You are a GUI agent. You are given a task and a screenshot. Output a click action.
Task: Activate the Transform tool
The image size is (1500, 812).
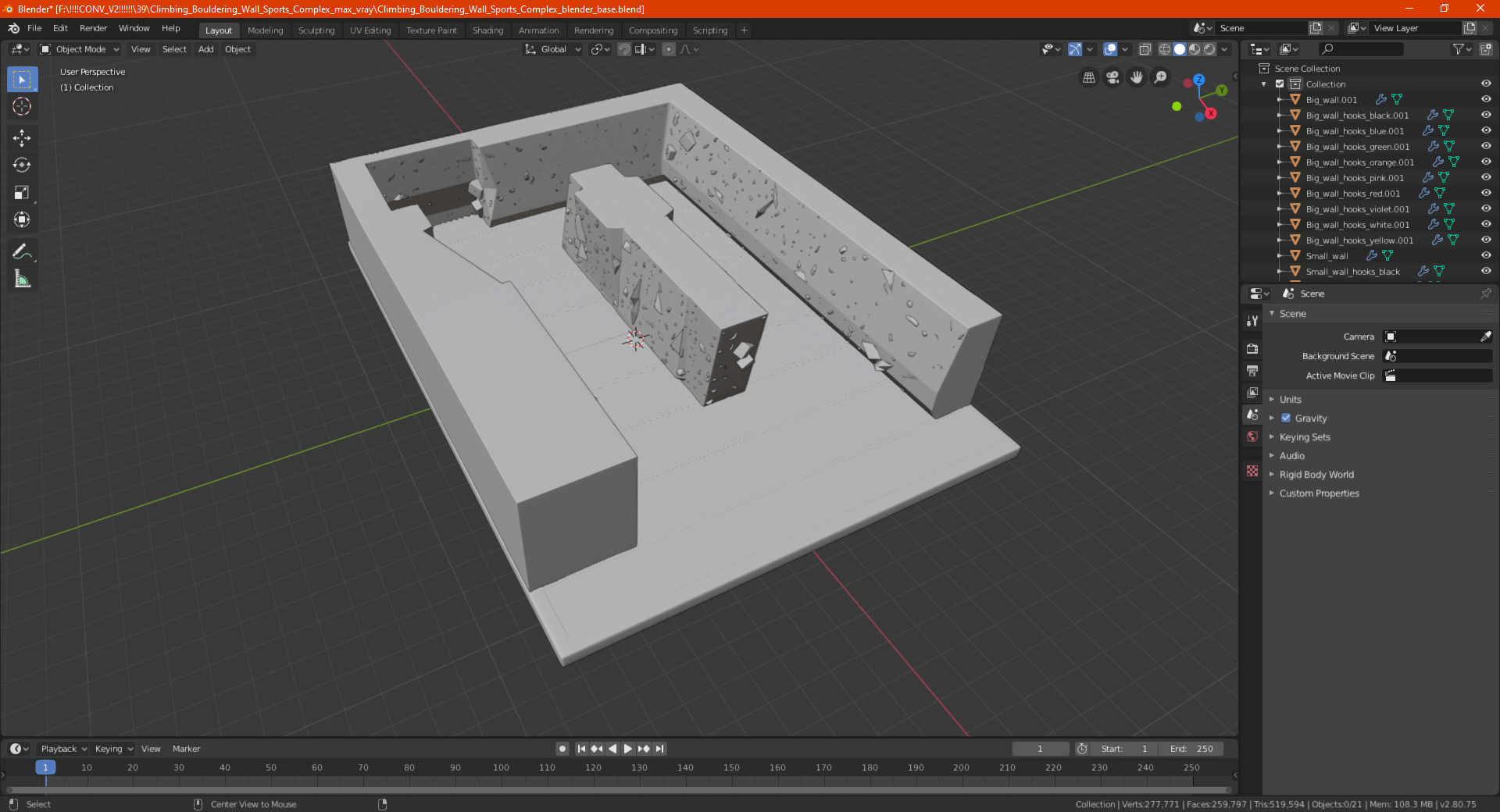click(22, 219)
